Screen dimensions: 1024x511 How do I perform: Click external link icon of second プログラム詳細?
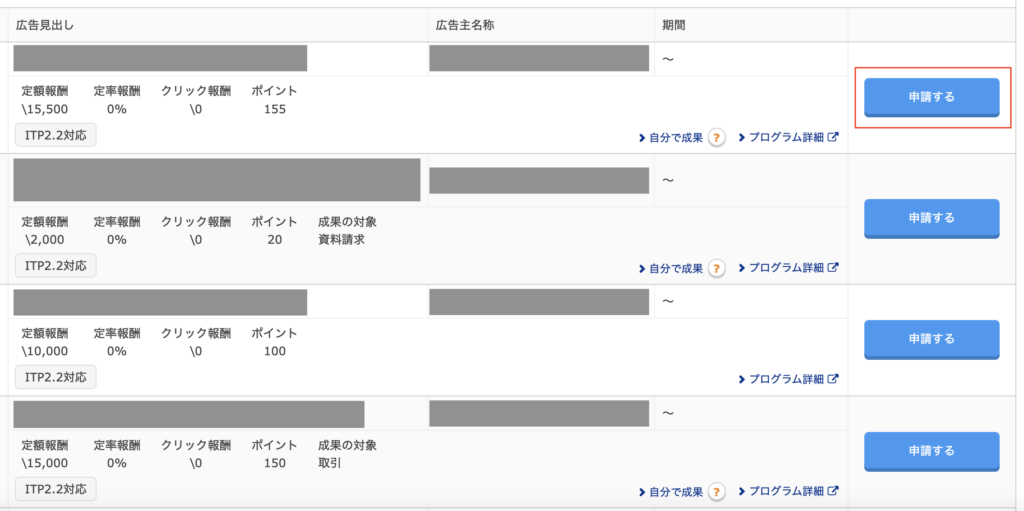click(833, 267)
